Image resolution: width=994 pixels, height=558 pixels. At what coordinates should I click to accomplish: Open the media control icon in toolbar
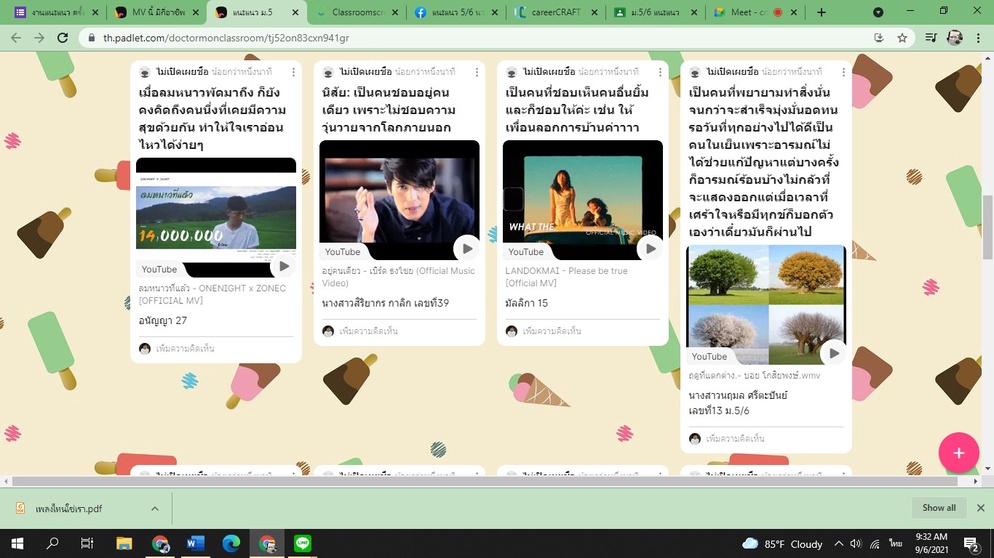[x=931, y=38]
